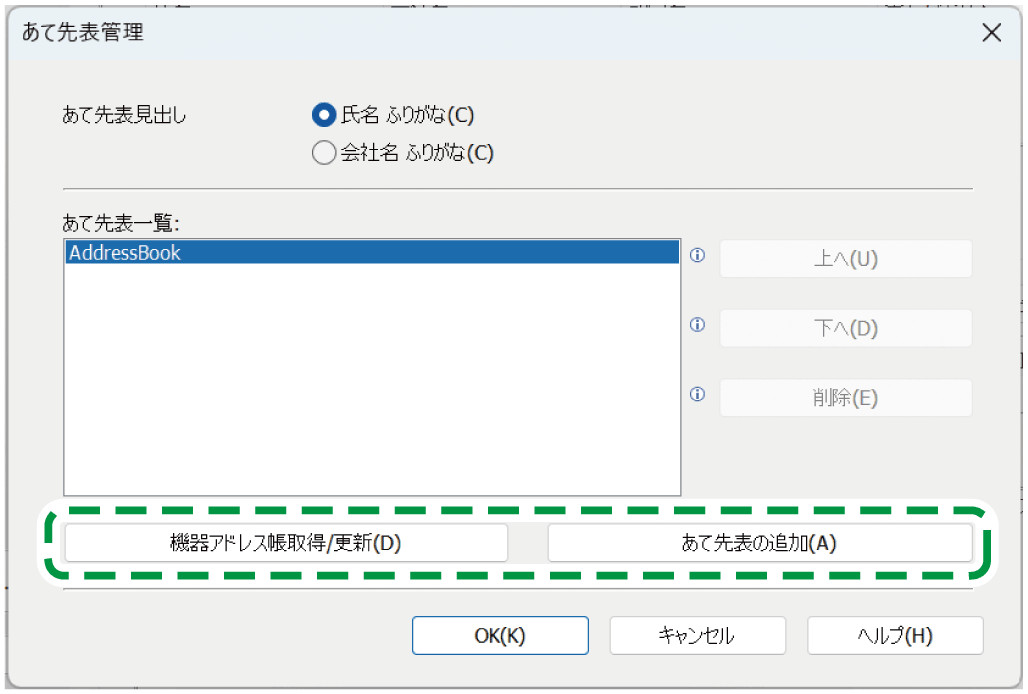Click info icon beside 下へ(D) button
The image size is (1028, 694).
[698, 325]
